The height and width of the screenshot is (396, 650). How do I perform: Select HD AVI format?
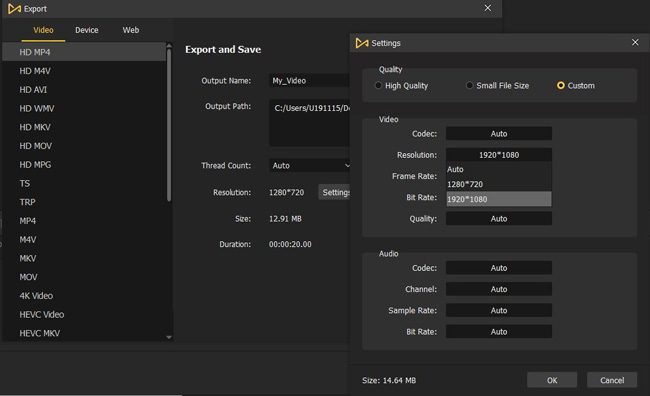click(x=84, y=90)
